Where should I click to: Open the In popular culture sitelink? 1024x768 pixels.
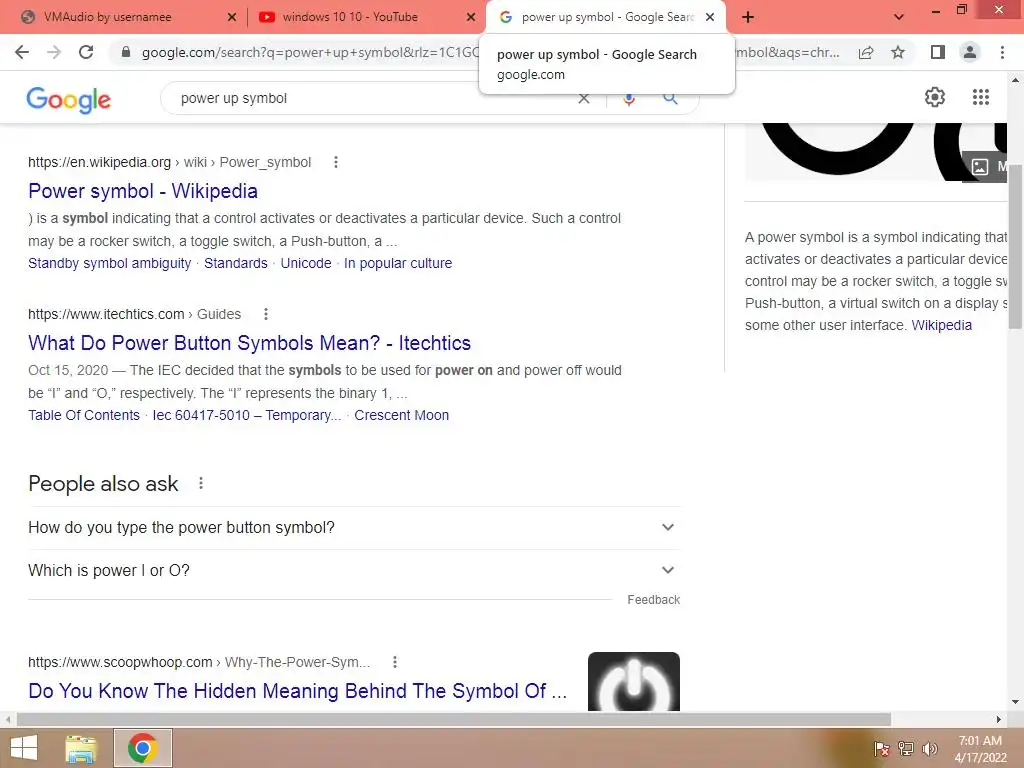[x=398, y=263]
